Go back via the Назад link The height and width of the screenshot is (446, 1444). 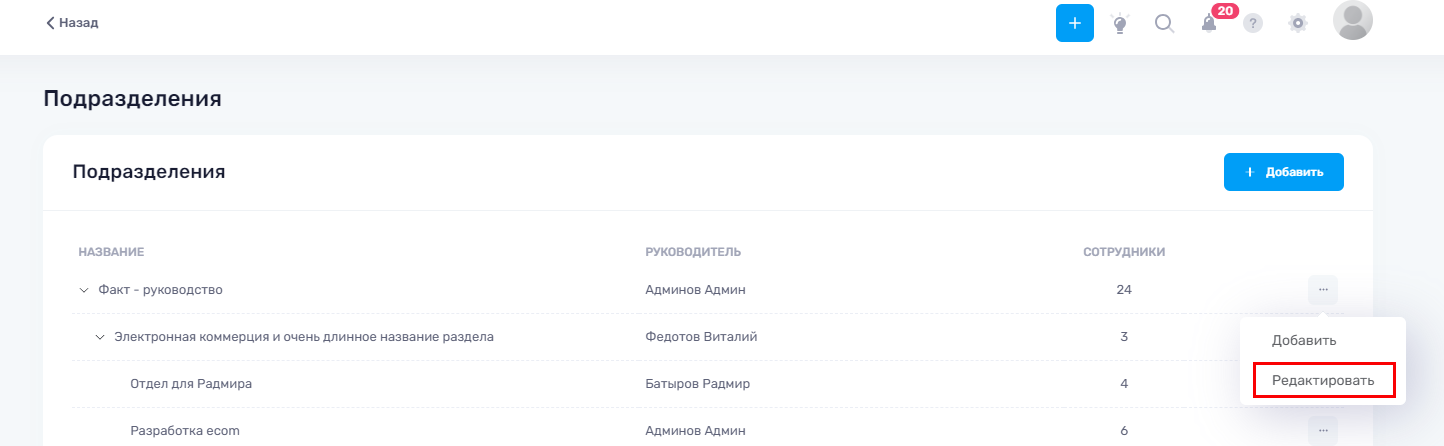(x=72, y=22)
